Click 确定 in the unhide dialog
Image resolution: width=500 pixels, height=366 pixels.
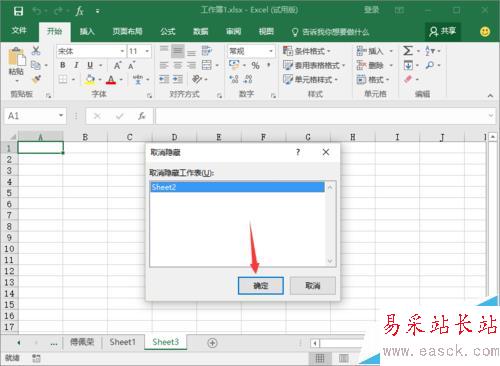261,286
